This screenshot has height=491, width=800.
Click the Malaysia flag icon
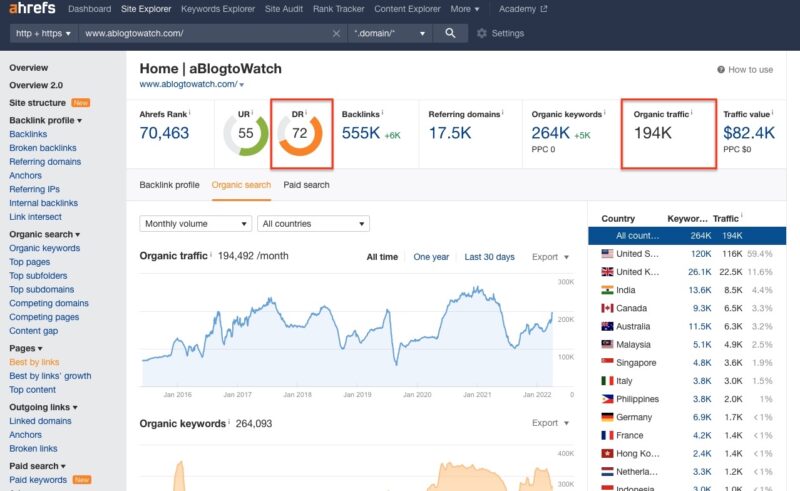(607, 345)
